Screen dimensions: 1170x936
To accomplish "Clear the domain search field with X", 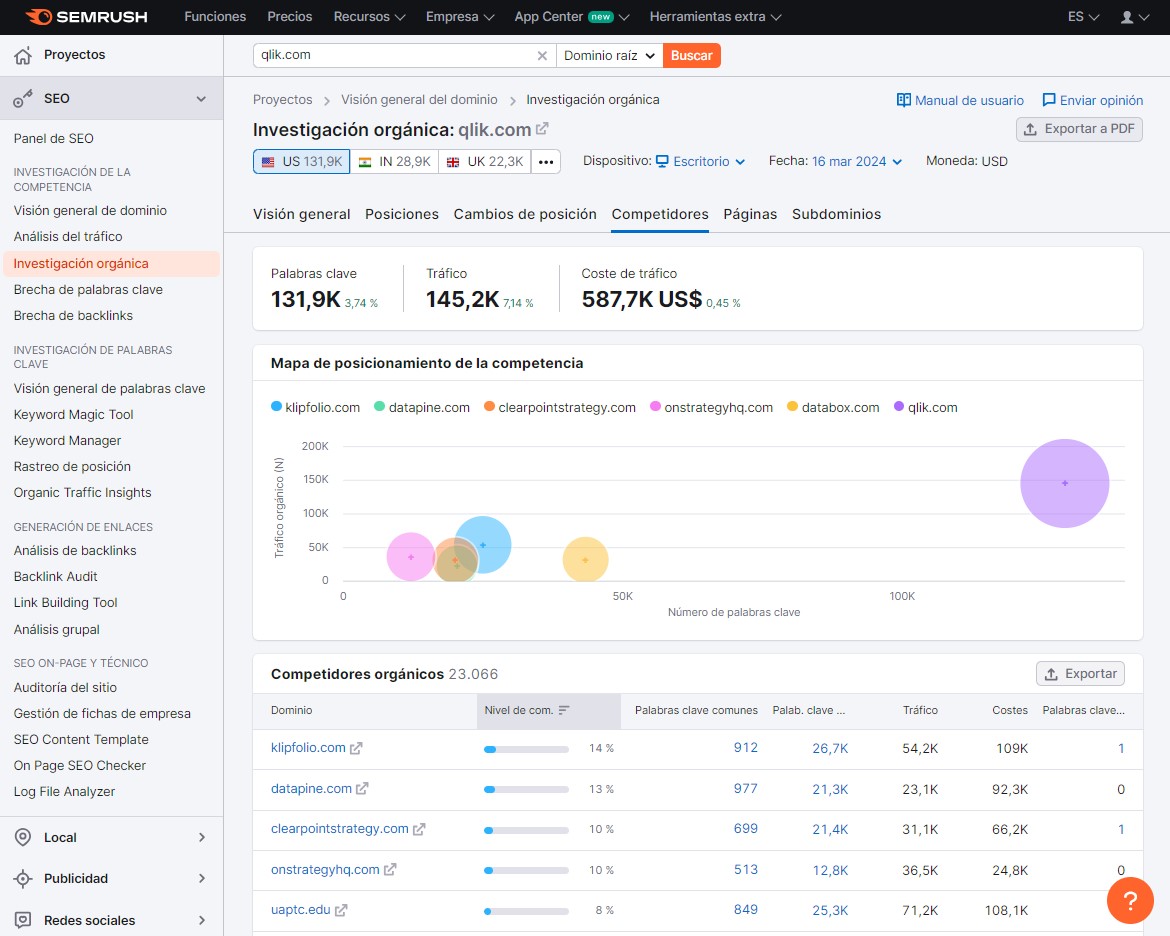I will point(542,56).
